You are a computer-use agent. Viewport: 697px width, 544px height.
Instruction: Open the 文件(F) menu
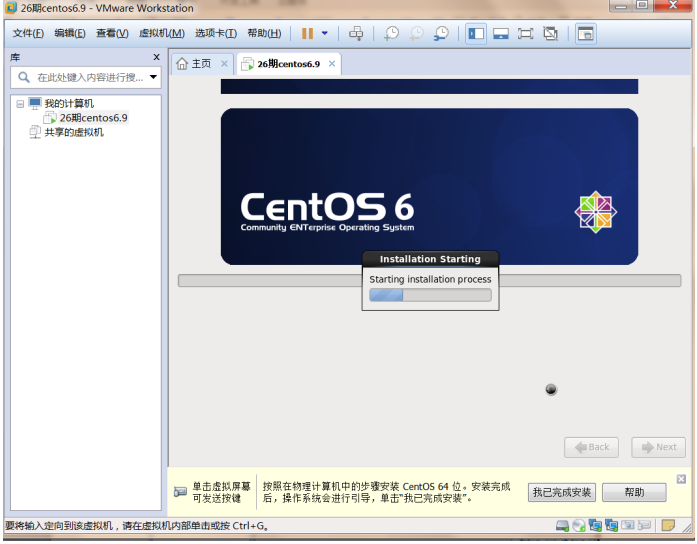pyautogui.click(x=28, y=33)
